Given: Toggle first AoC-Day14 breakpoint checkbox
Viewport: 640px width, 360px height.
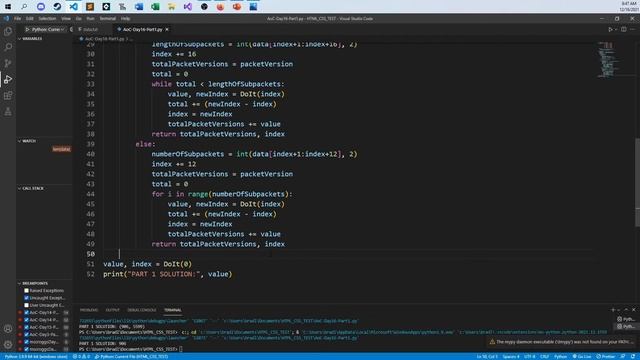Looking at the screenshot, I should coord(27,313).
